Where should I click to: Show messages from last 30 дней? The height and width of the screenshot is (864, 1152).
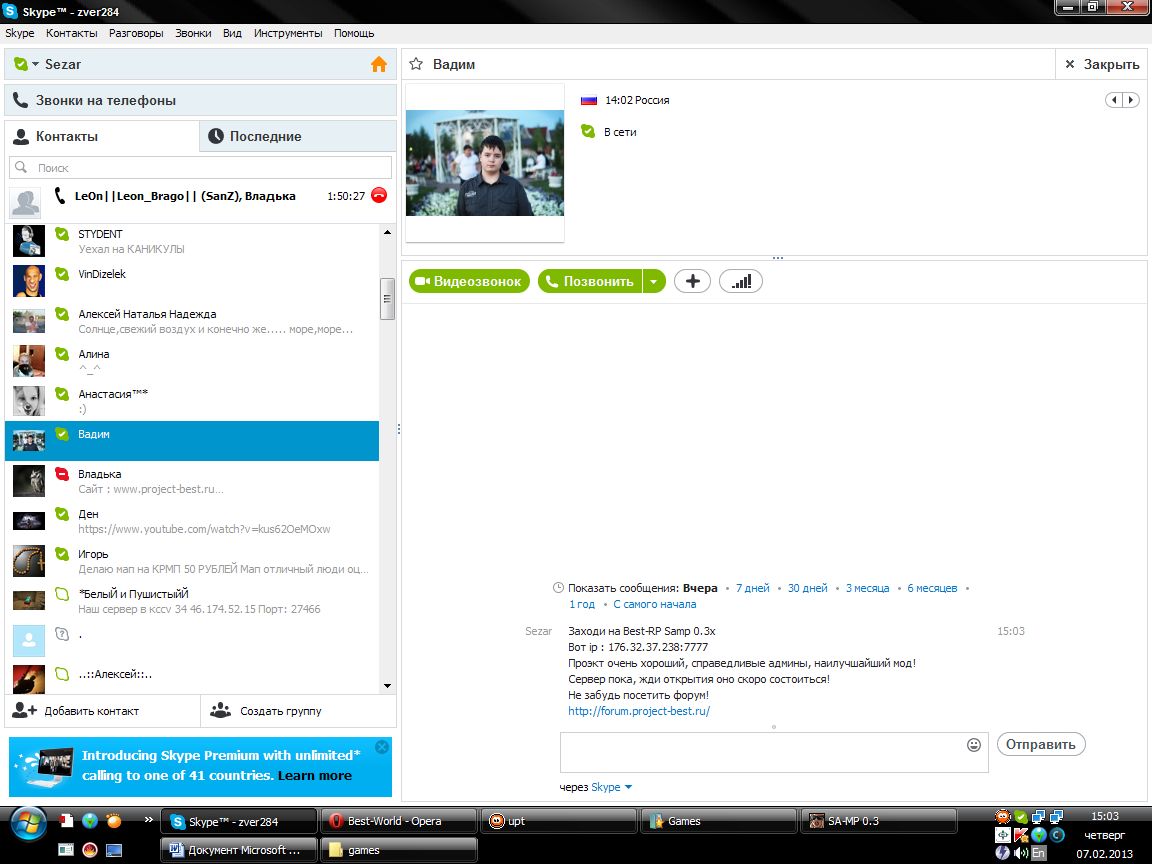click(807, 588)
